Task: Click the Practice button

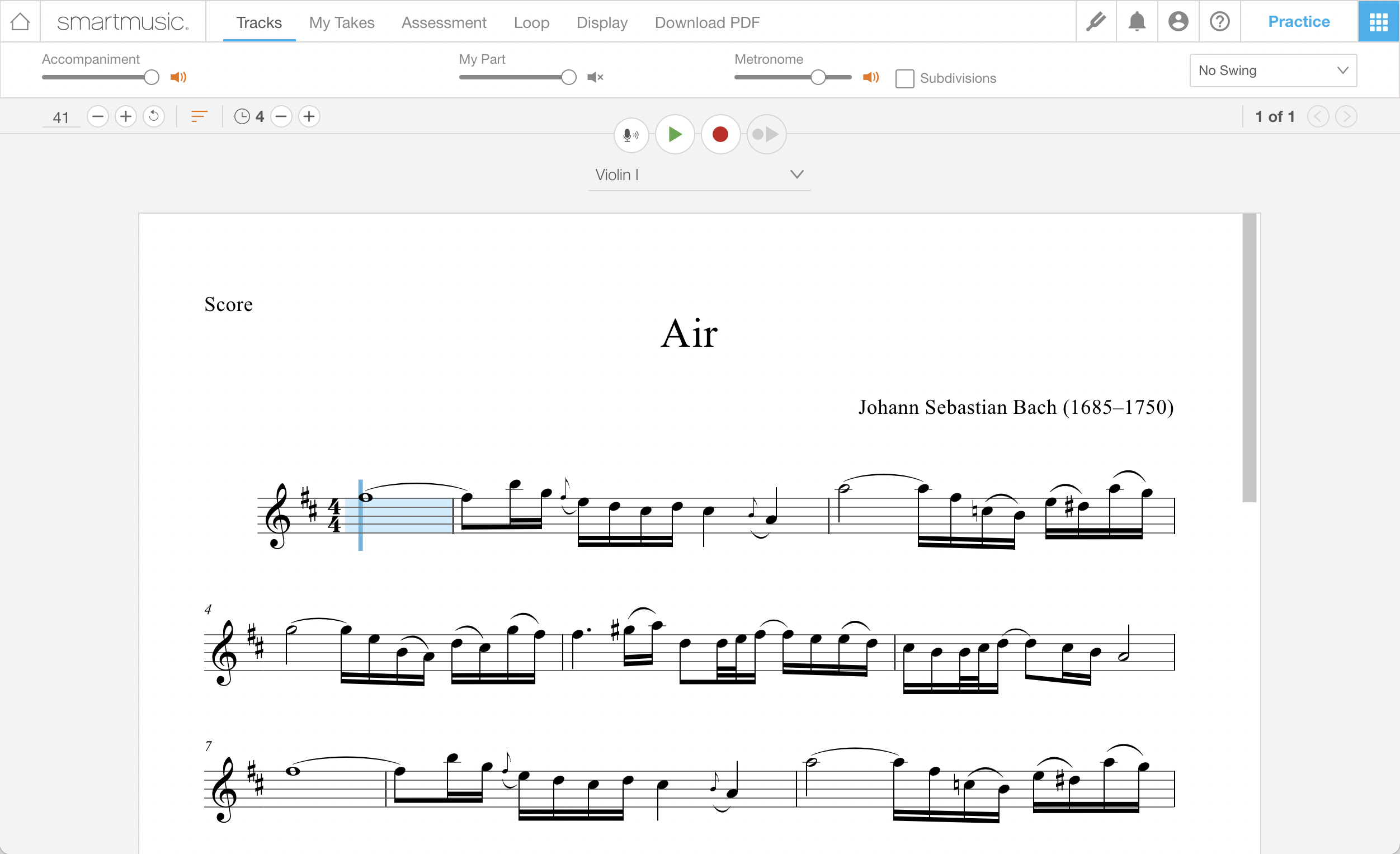Action: [1298, 21]
